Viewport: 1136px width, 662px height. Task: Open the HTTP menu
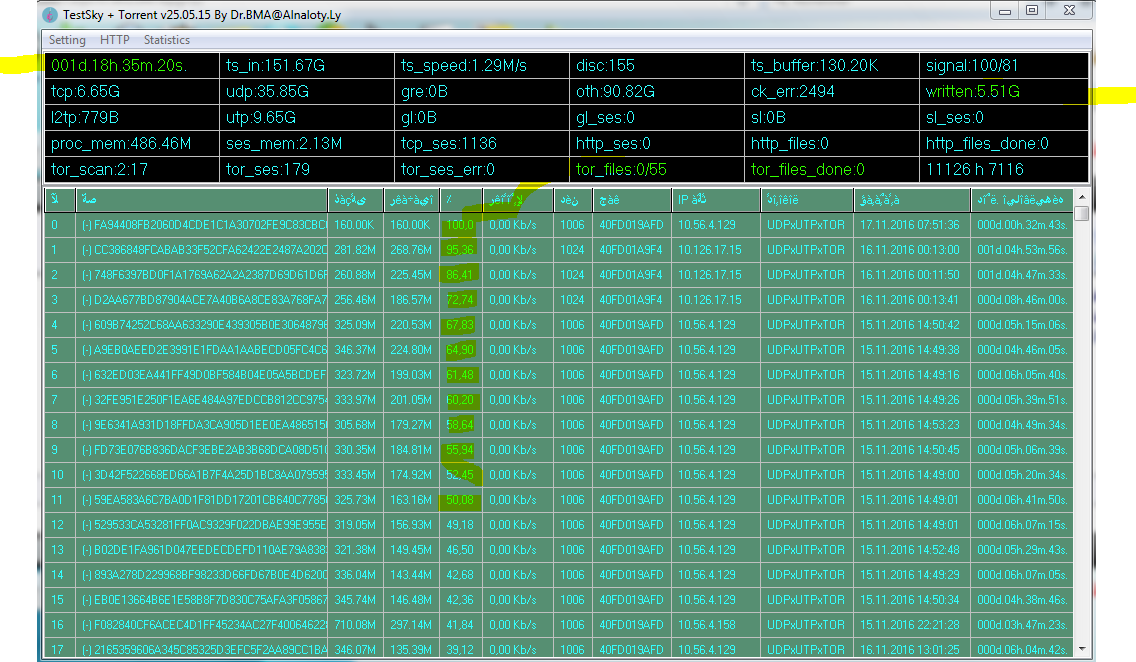(115, 40)
